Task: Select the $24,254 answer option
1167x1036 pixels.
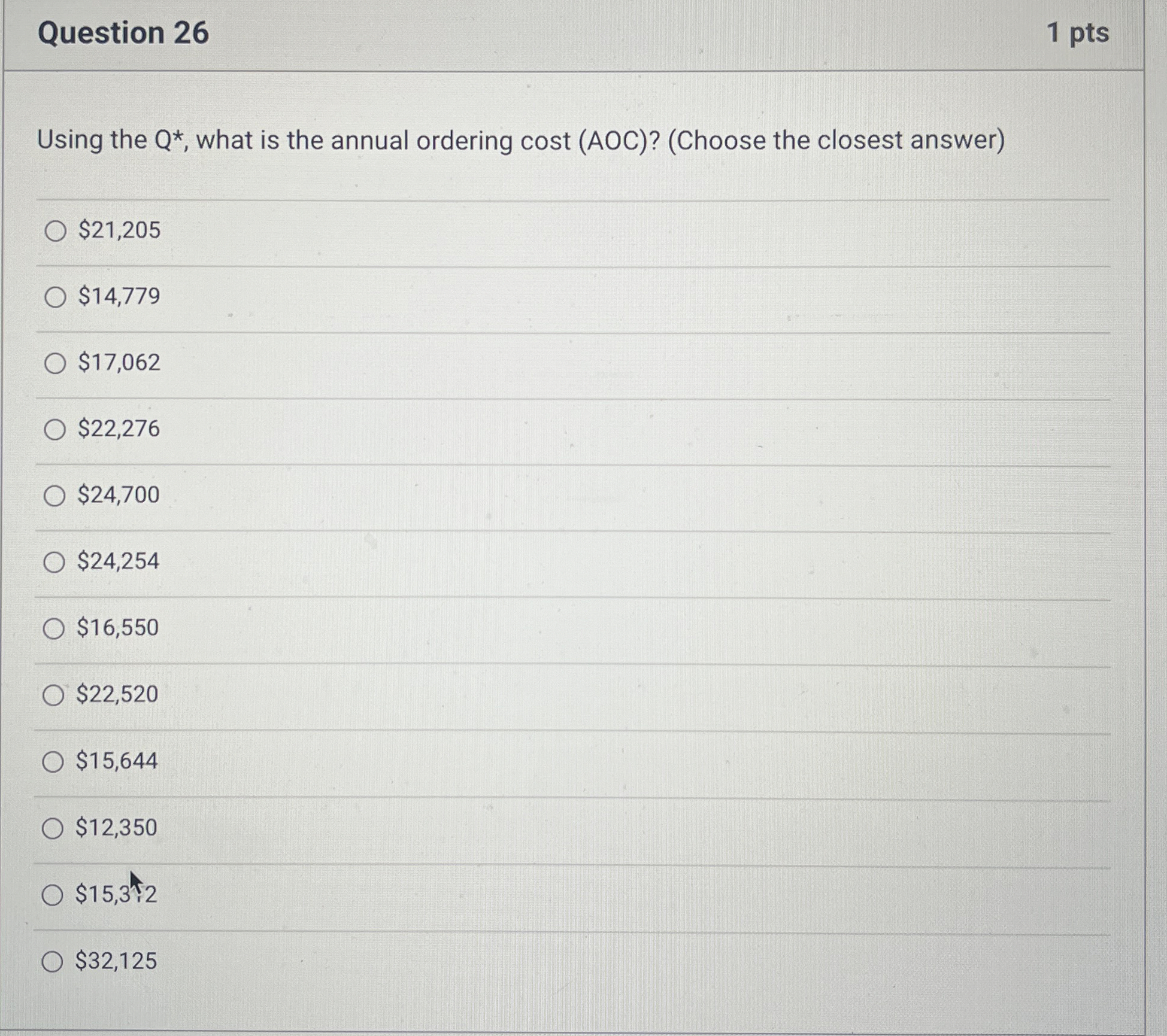Action: pyautogui.click(x=55, y=562)
